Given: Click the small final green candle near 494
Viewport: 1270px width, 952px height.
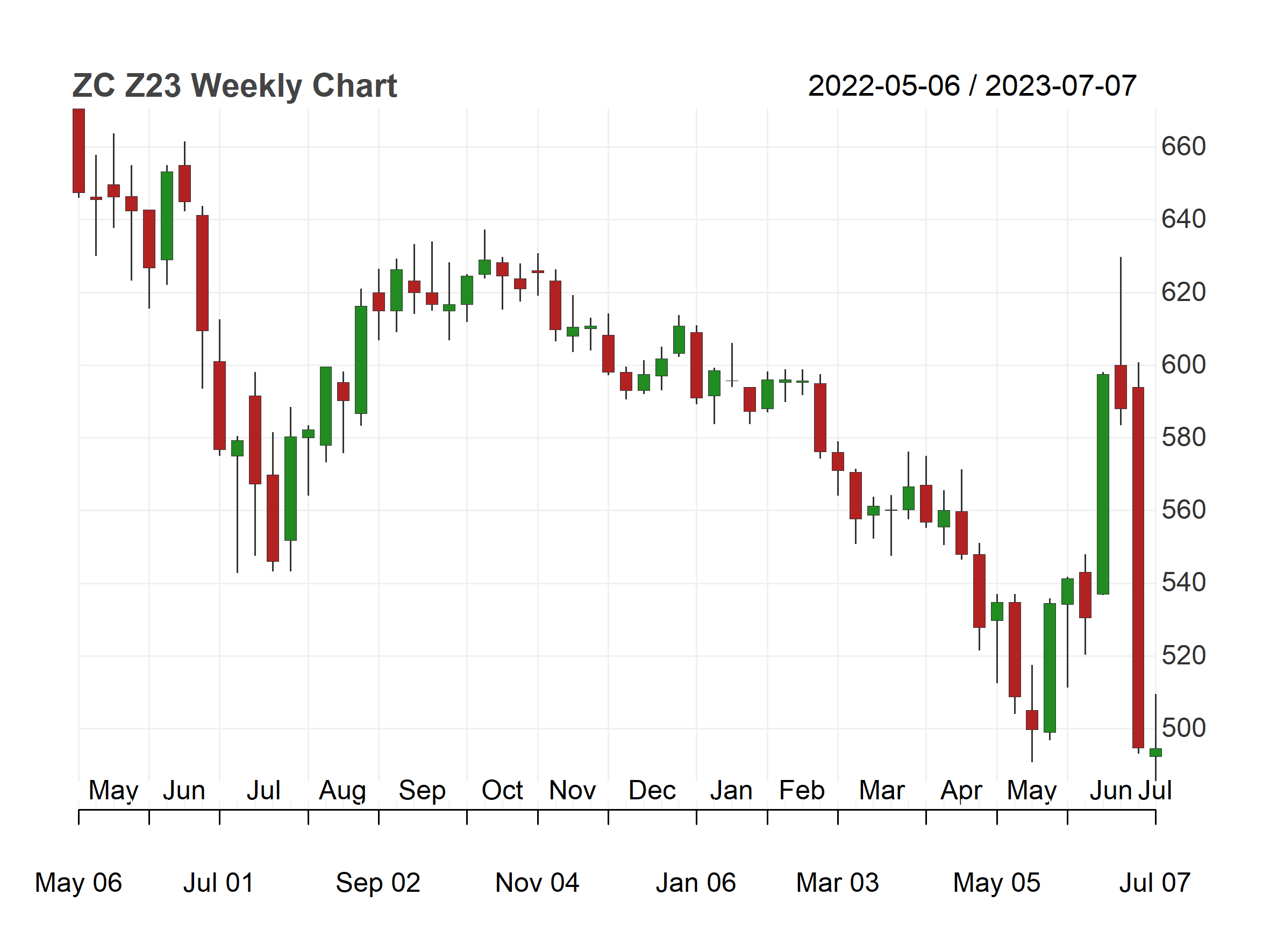Looking at the screenshot, I should click(x=1156, y=753).
